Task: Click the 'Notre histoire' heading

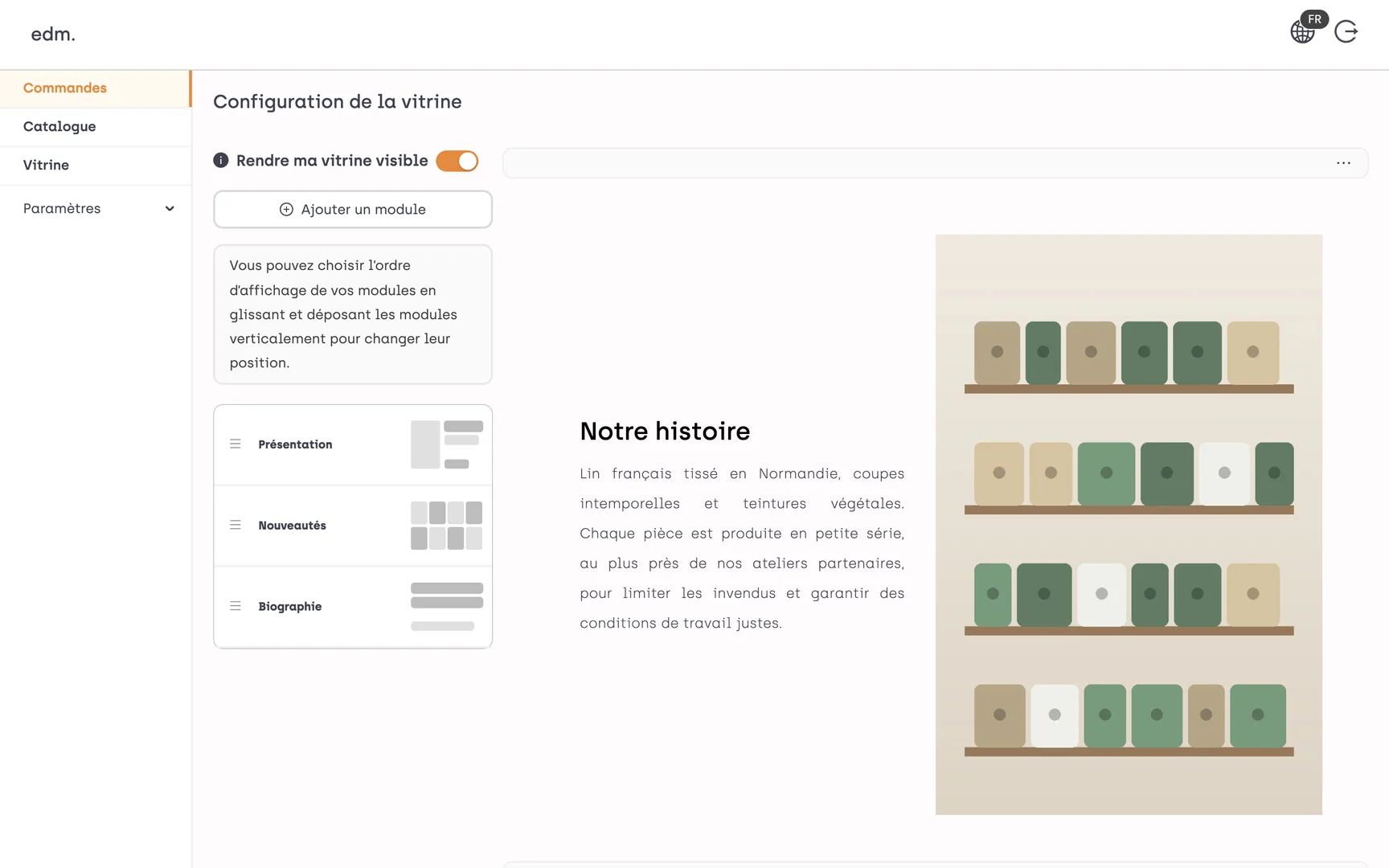Action: point(665,432)
